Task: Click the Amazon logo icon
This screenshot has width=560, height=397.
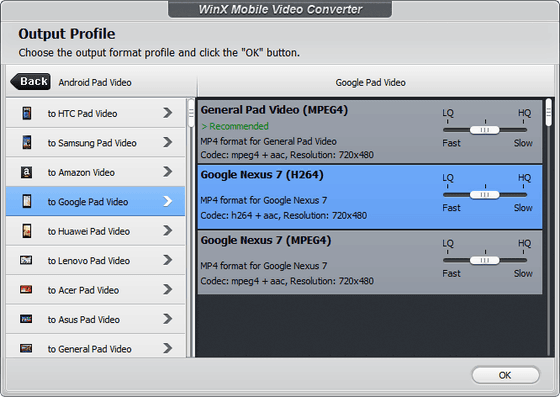Action: coord(26,172)
